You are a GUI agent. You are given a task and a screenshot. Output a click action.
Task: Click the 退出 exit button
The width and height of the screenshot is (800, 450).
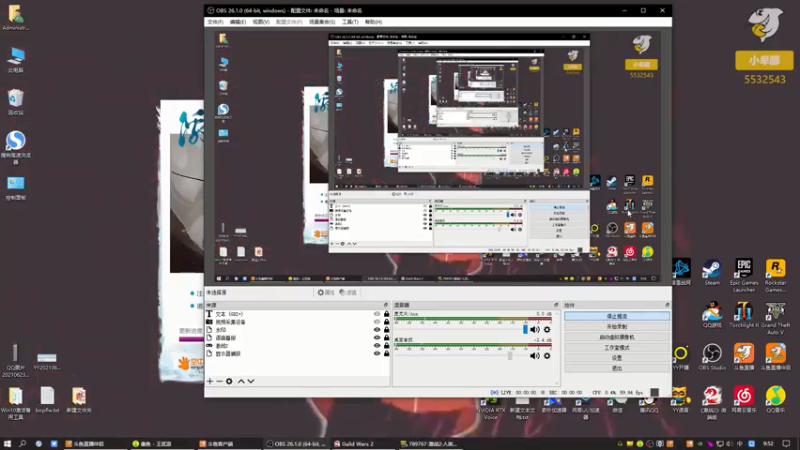tap(617, 368)
